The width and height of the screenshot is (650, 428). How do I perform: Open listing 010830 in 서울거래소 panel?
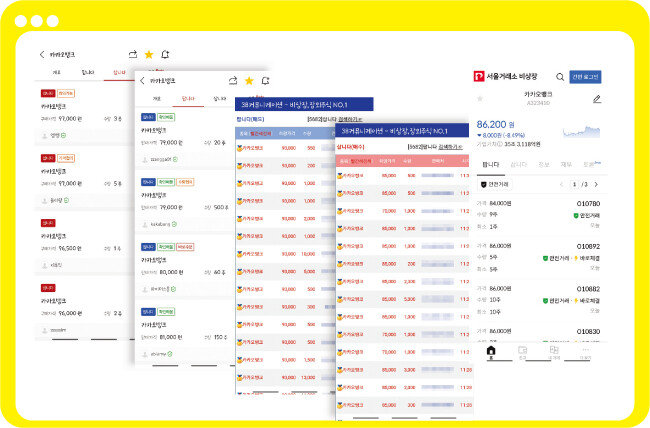pos(538,334)
